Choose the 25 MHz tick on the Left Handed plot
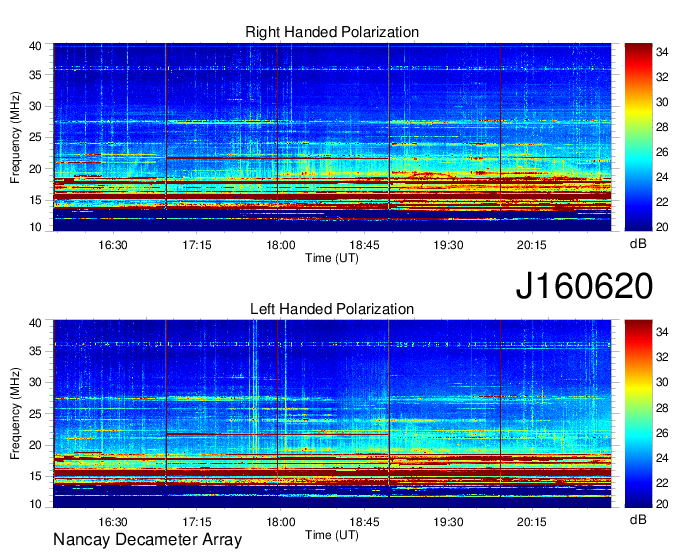 coord(36,414)
